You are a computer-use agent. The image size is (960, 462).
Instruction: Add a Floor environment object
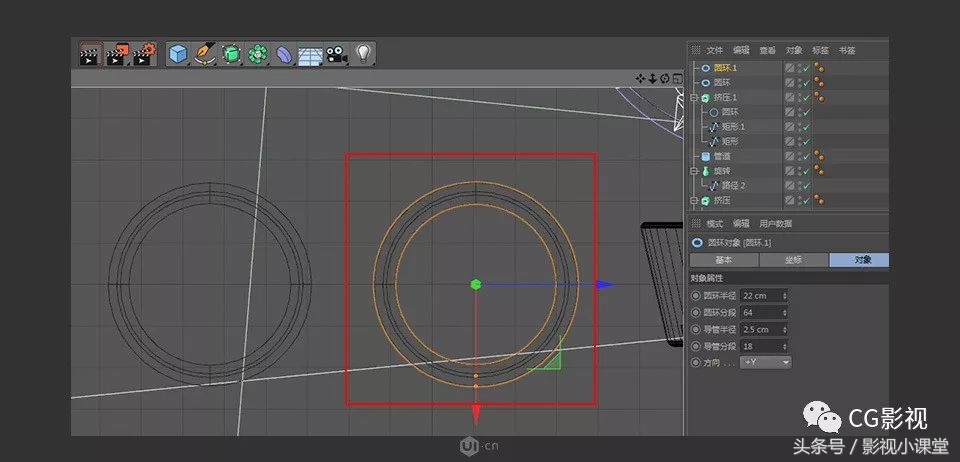tap(310, 54)
